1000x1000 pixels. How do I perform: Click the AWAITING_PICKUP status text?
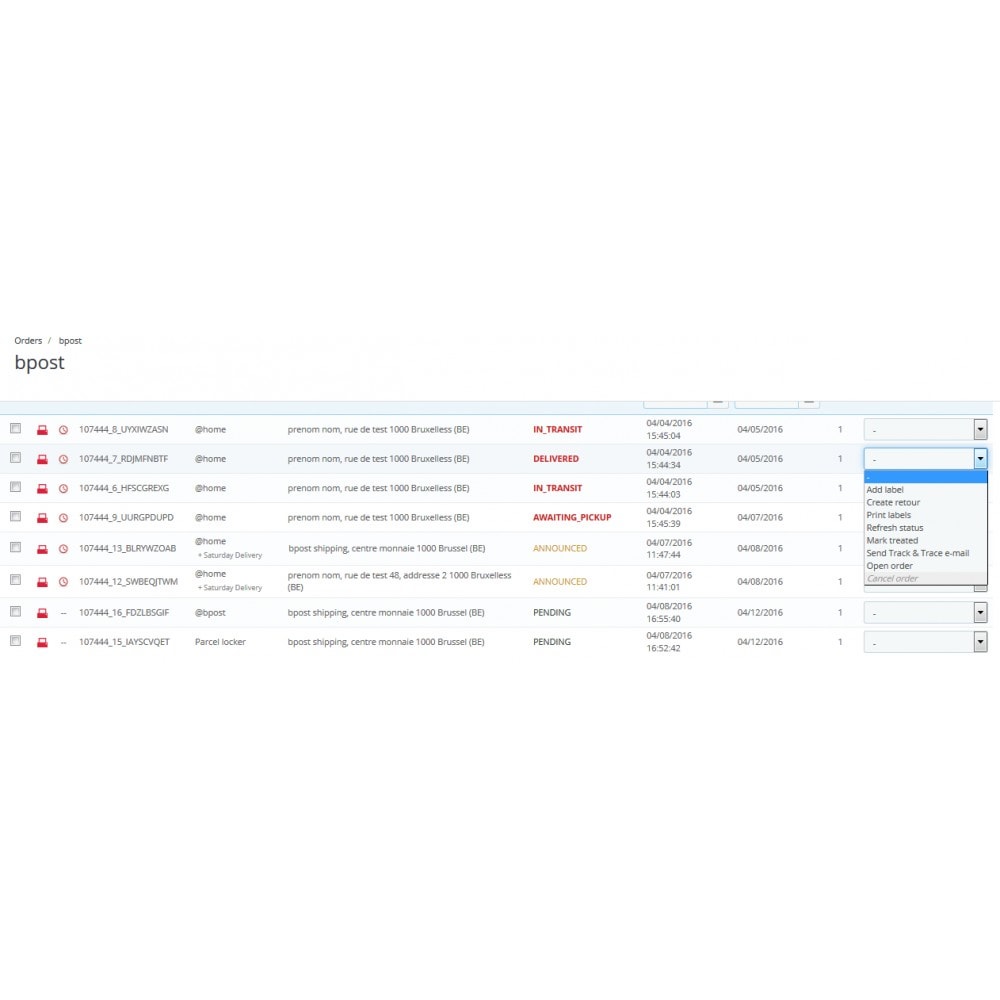(x=572, y=518)
